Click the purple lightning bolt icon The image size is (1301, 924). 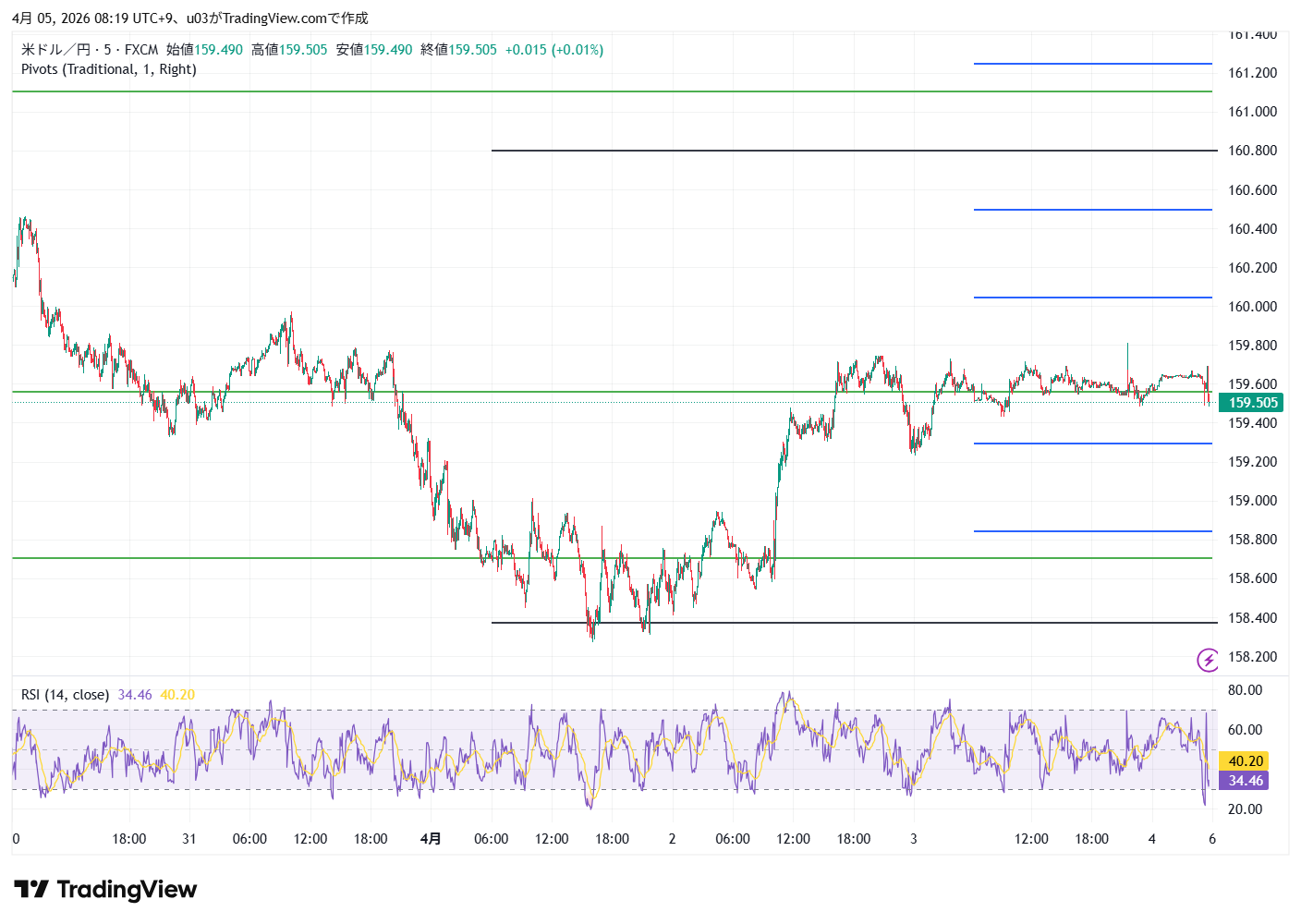(1208, 660)
